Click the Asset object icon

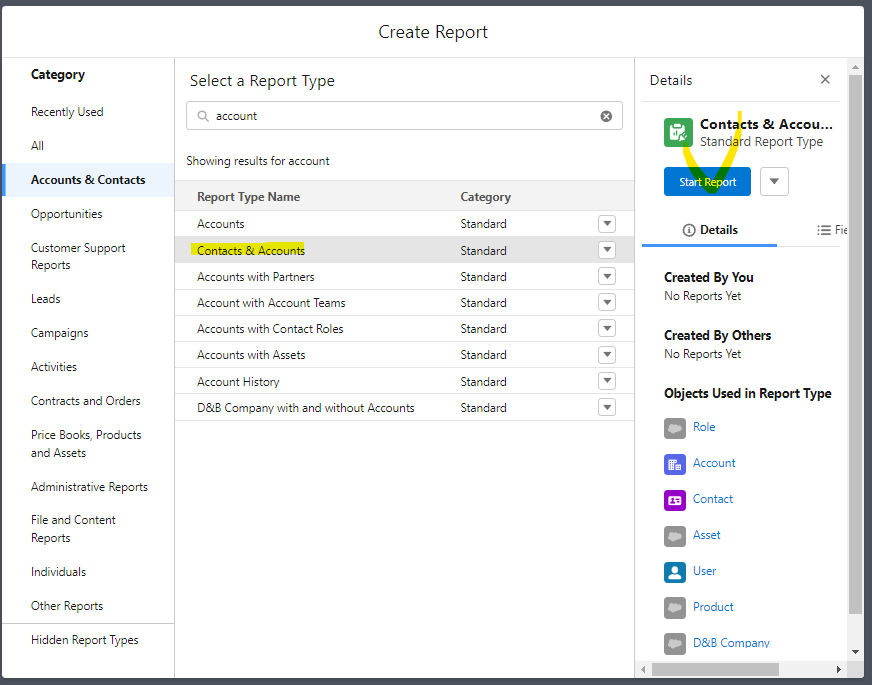pos(675,536)
